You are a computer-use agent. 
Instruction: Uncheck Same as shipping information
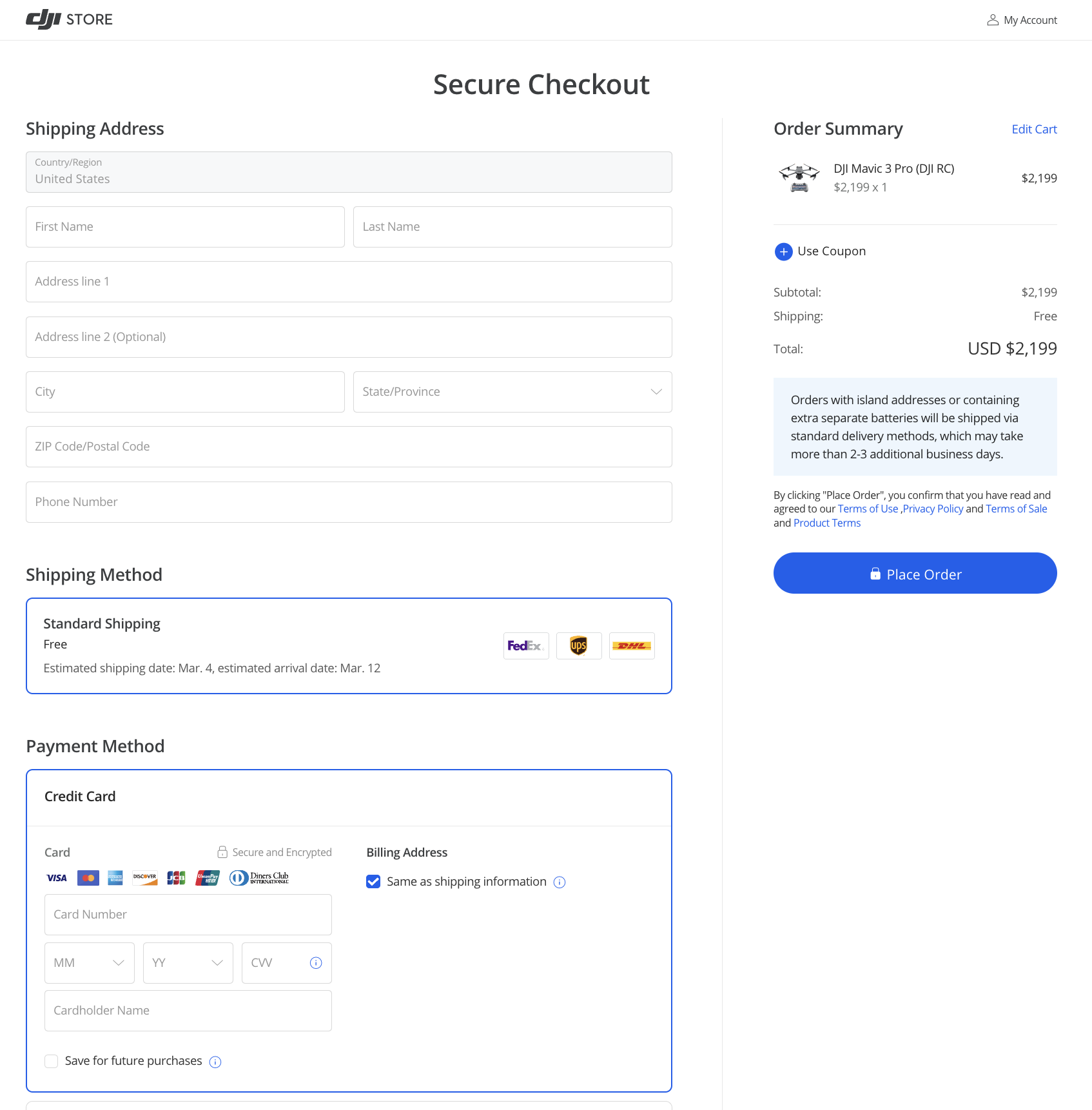click(x=373, y=882)
